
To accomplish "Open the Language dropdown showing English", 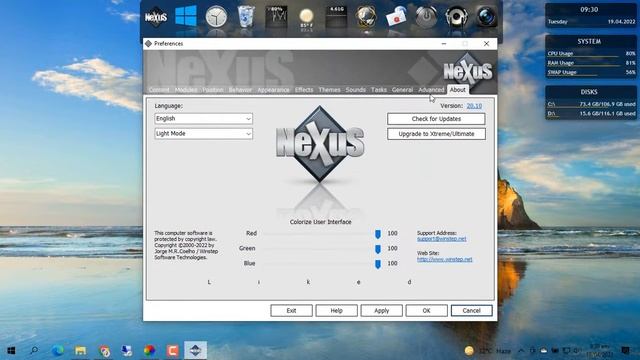I will pos(203,119).
